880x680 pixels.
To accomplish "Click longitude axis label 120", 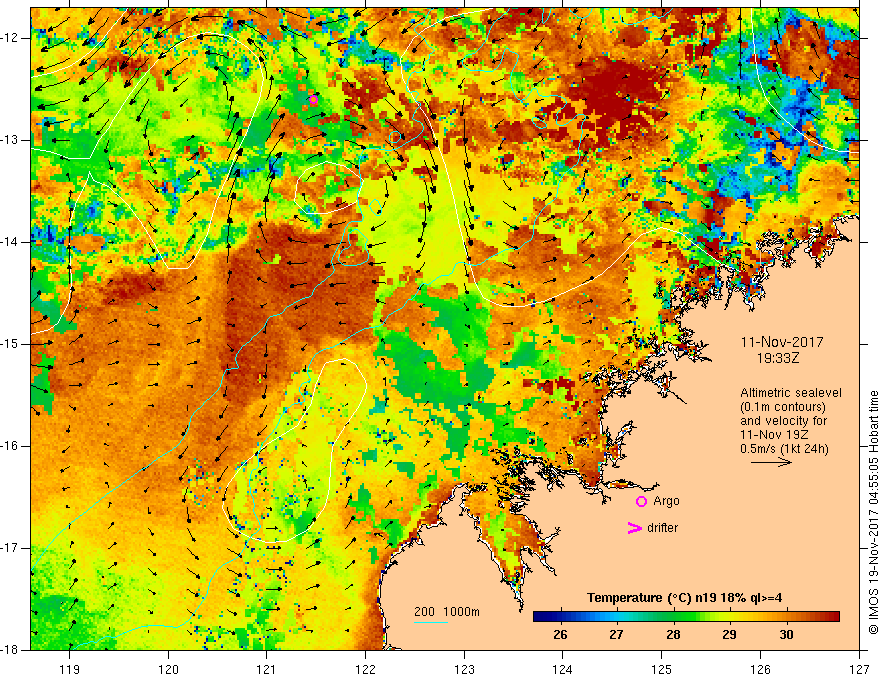I will (168, 669).
